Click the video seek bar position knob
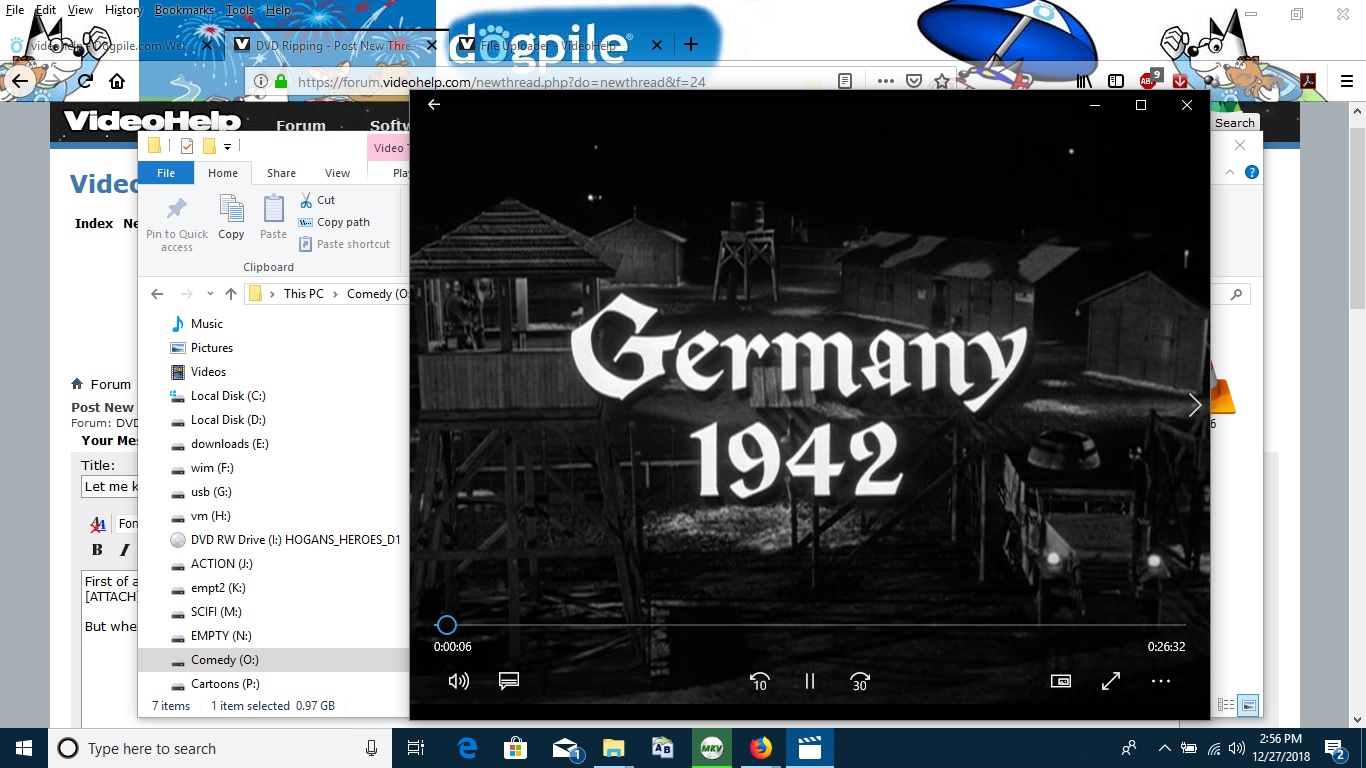This screenshot has height=768, width=1366. pyautogui.click(x=447, y=625)
